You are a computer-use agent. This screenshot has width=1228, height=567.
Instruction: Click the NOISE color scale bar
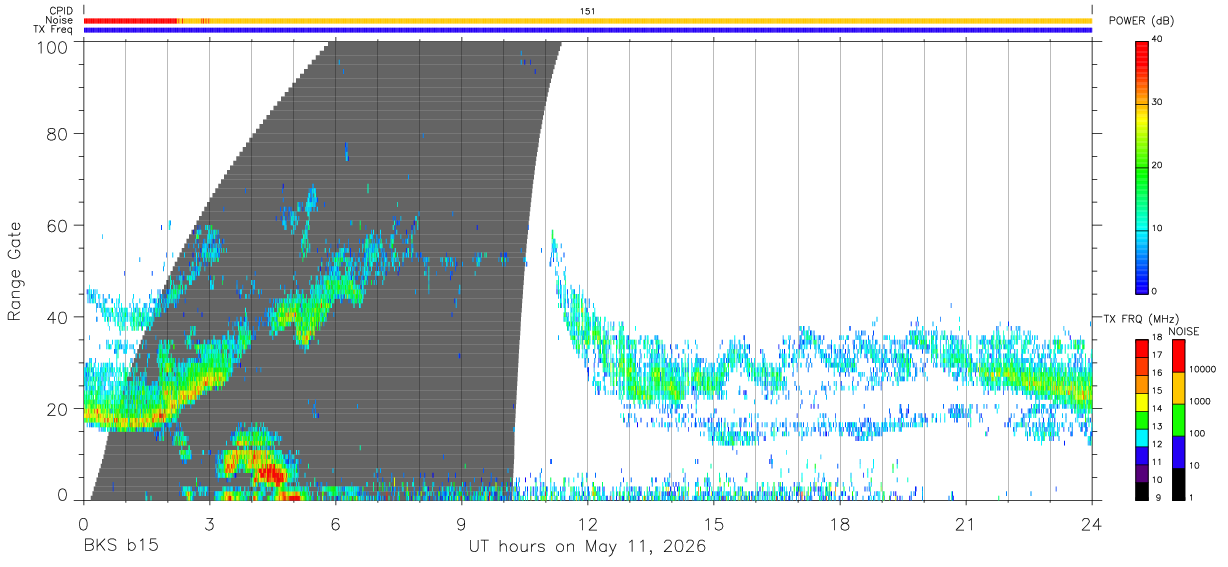1179,419
